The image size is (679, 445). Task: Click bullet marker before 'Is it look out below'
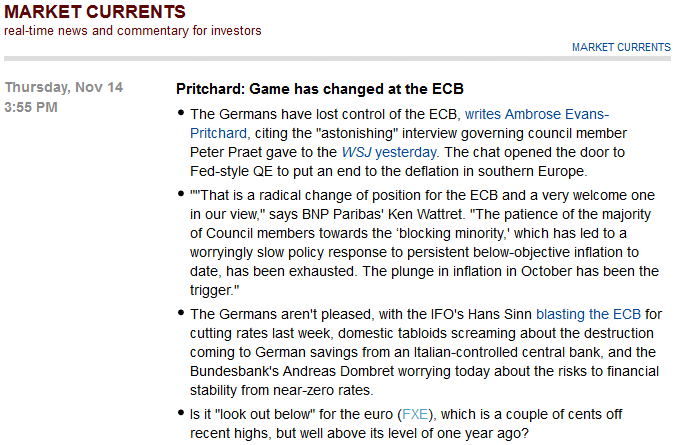click(181, 413)
